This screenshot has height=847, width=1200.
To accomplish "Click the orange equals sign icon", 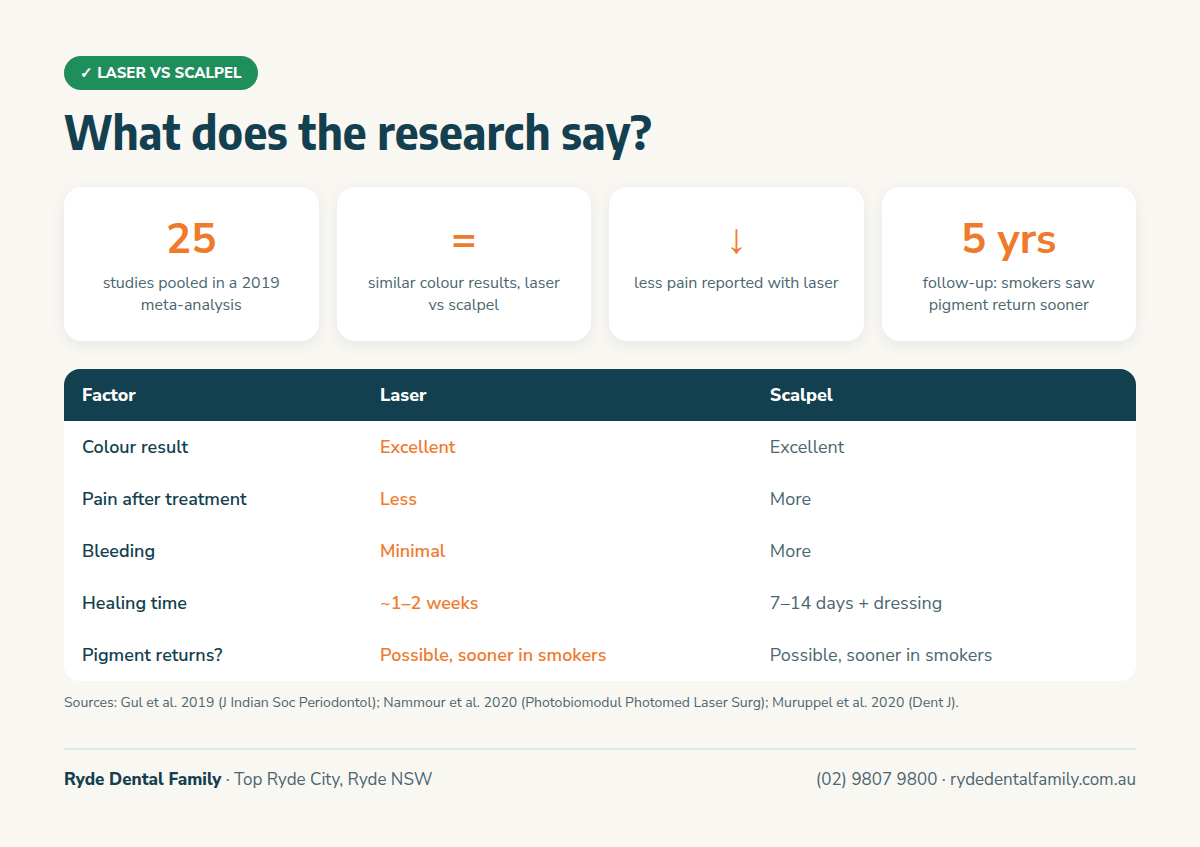I will pyautogui.click(x=463, y=240).
